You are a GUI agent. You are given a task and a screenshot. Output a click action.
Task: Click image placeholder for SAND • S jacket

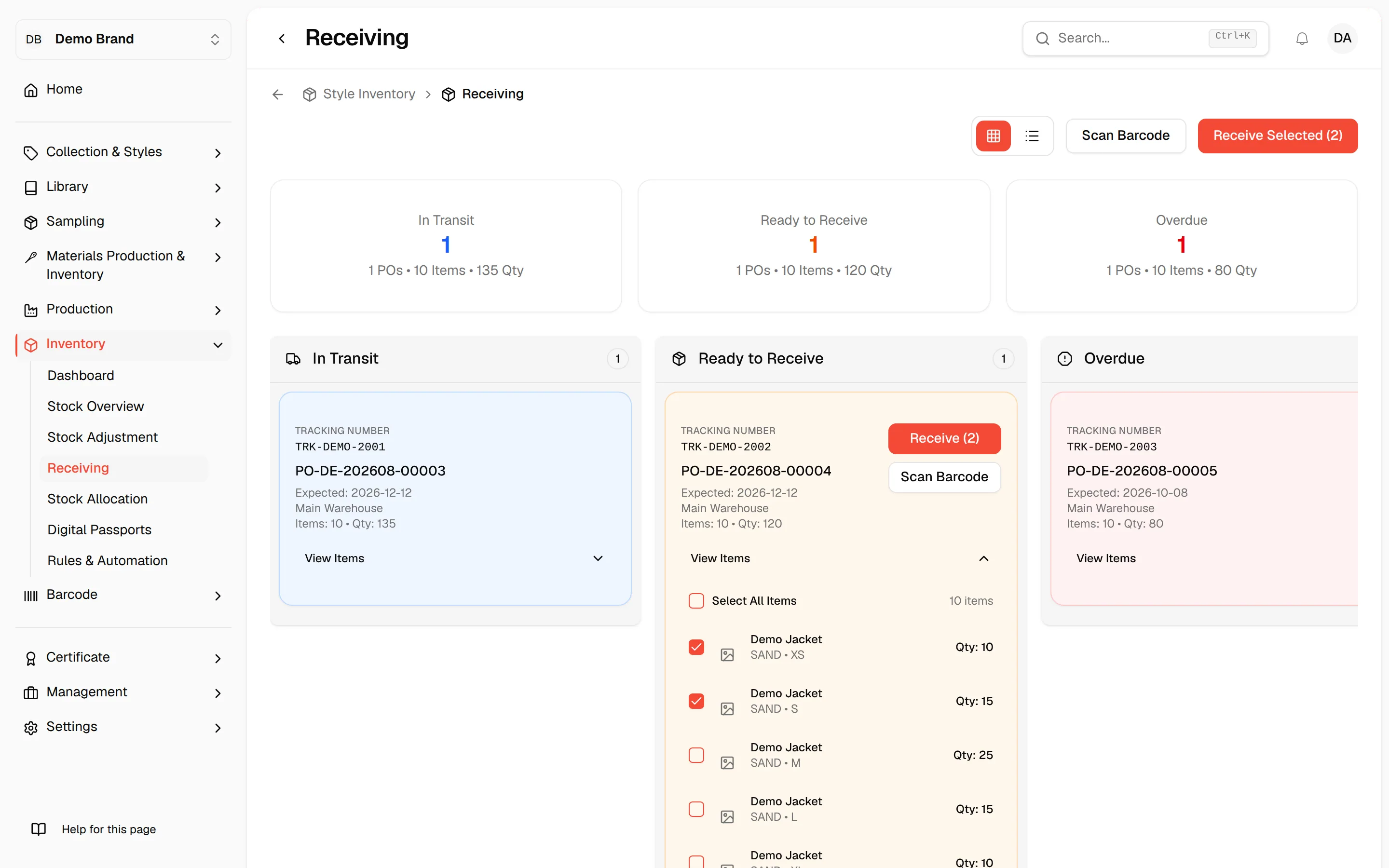tap(727, 709)
